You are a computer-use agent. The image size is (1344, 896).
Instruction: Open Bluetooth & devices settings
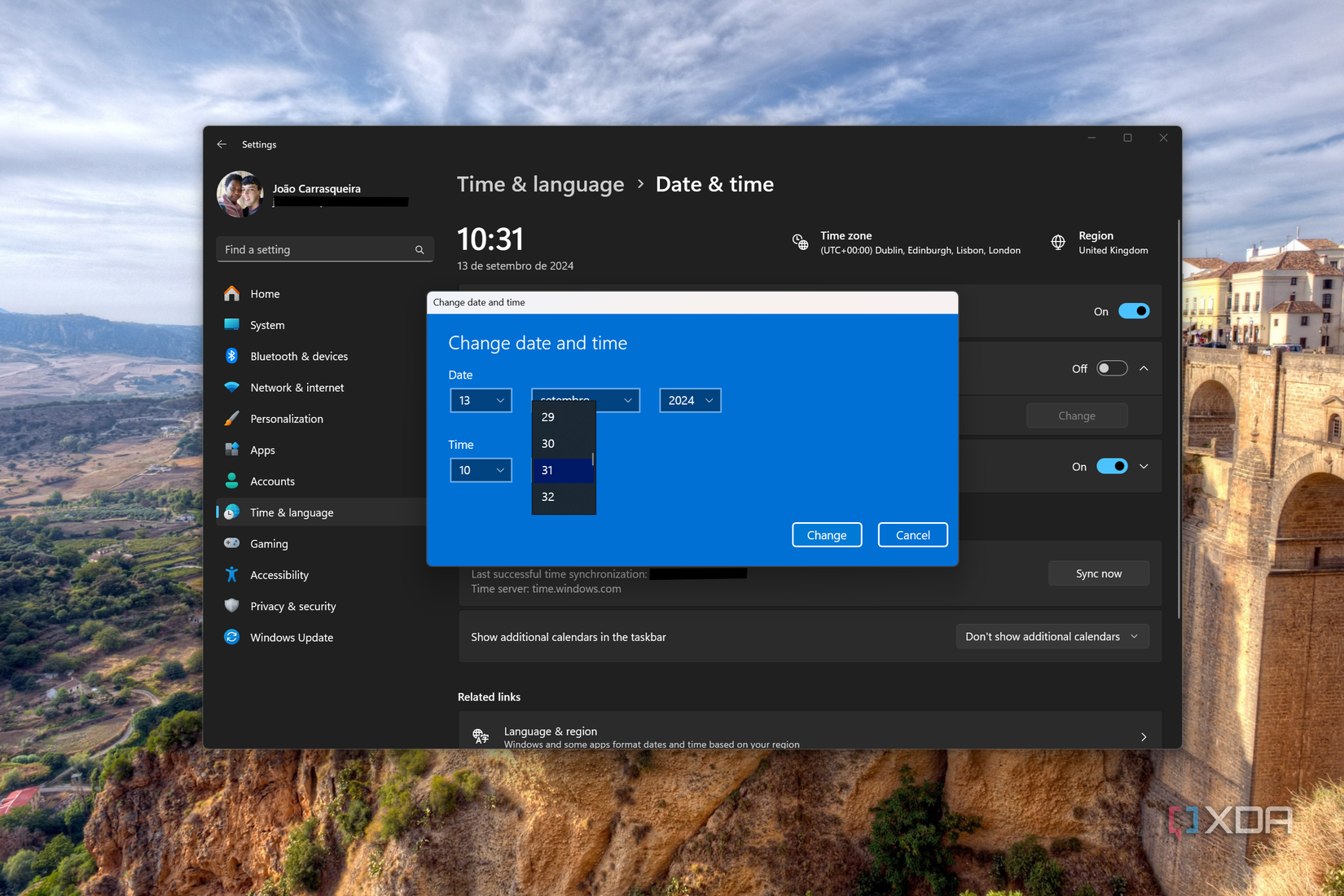299,356
